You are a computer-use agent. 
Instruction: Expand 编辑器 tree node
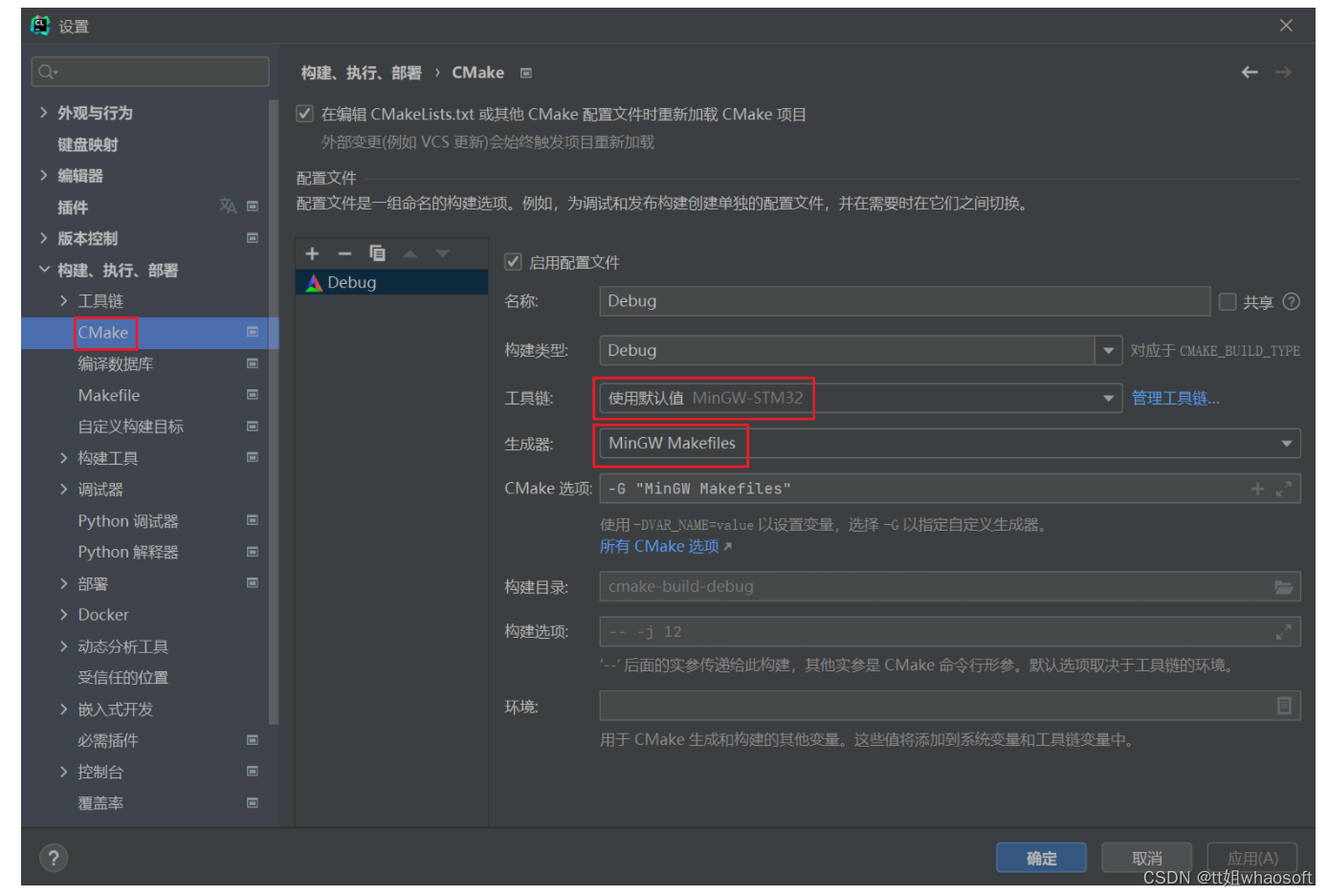point(44,175)
